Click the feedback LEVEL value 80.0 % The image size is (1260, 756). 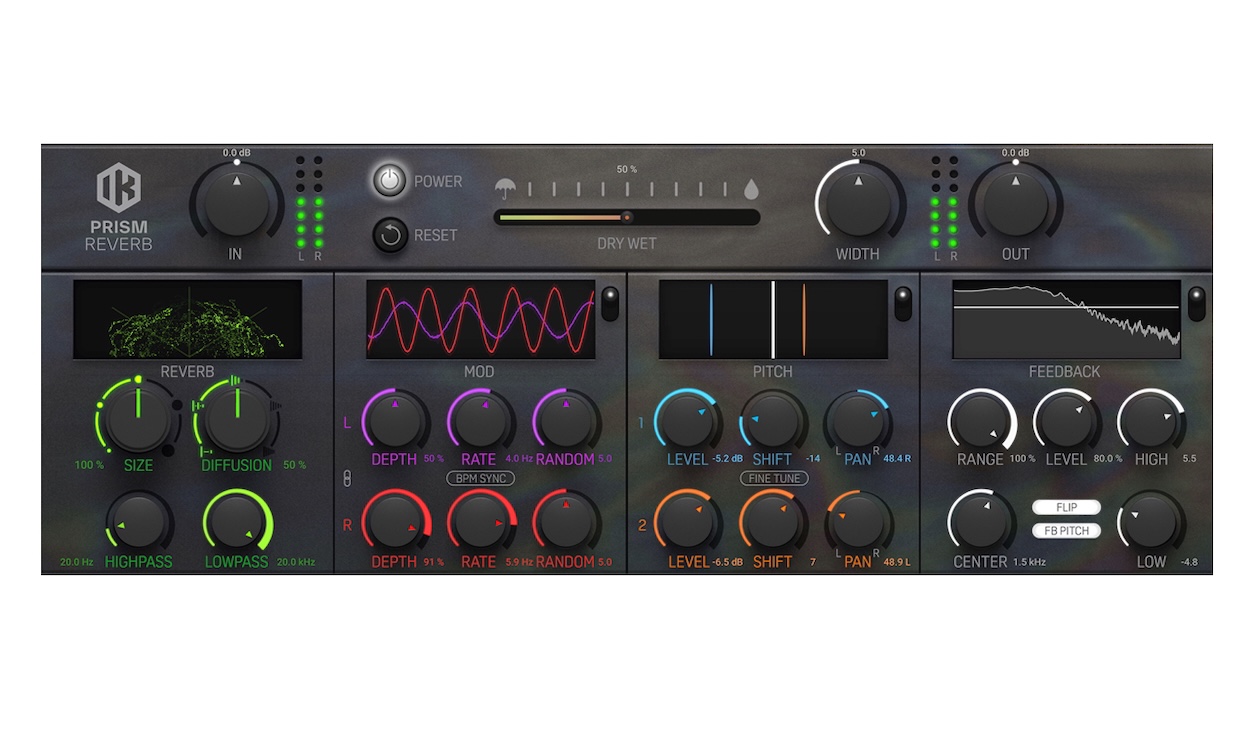[1107, 459]
